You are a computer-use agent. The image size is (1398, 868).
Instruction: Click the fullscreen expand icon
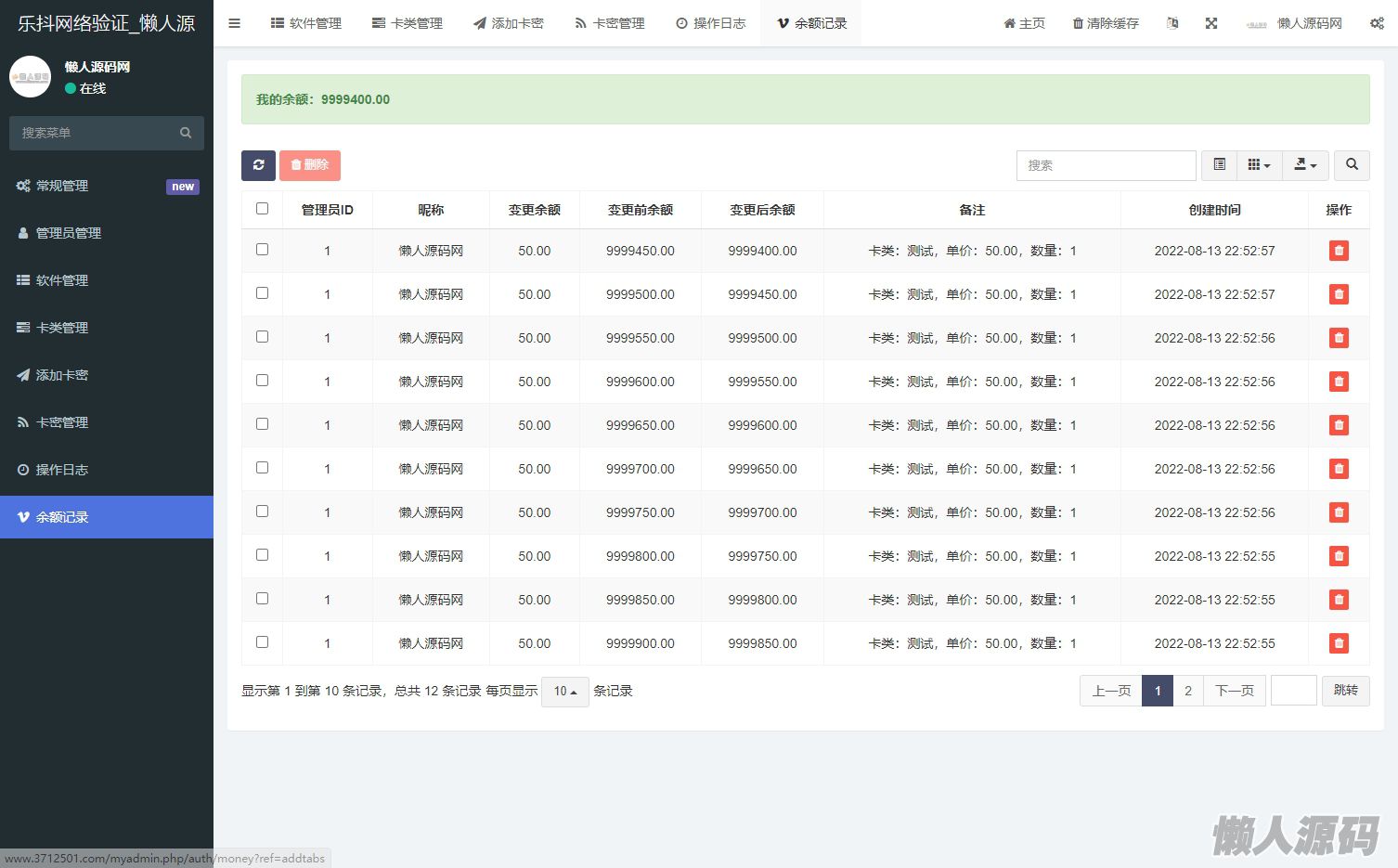1211,23
